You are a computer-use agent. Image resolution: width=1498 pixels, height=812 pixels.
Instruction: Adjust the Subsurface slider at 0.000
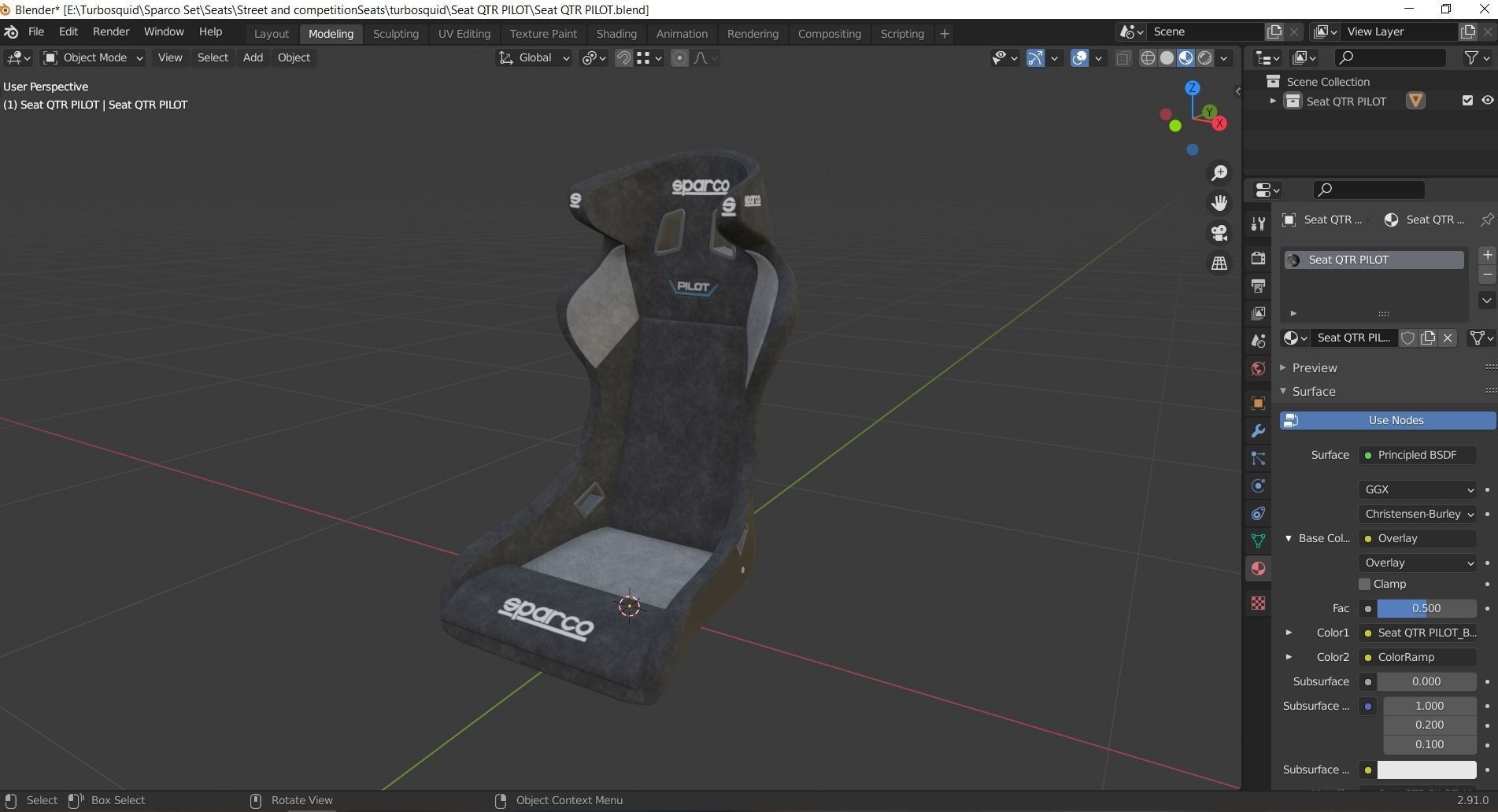click(x=1426, y=681)
